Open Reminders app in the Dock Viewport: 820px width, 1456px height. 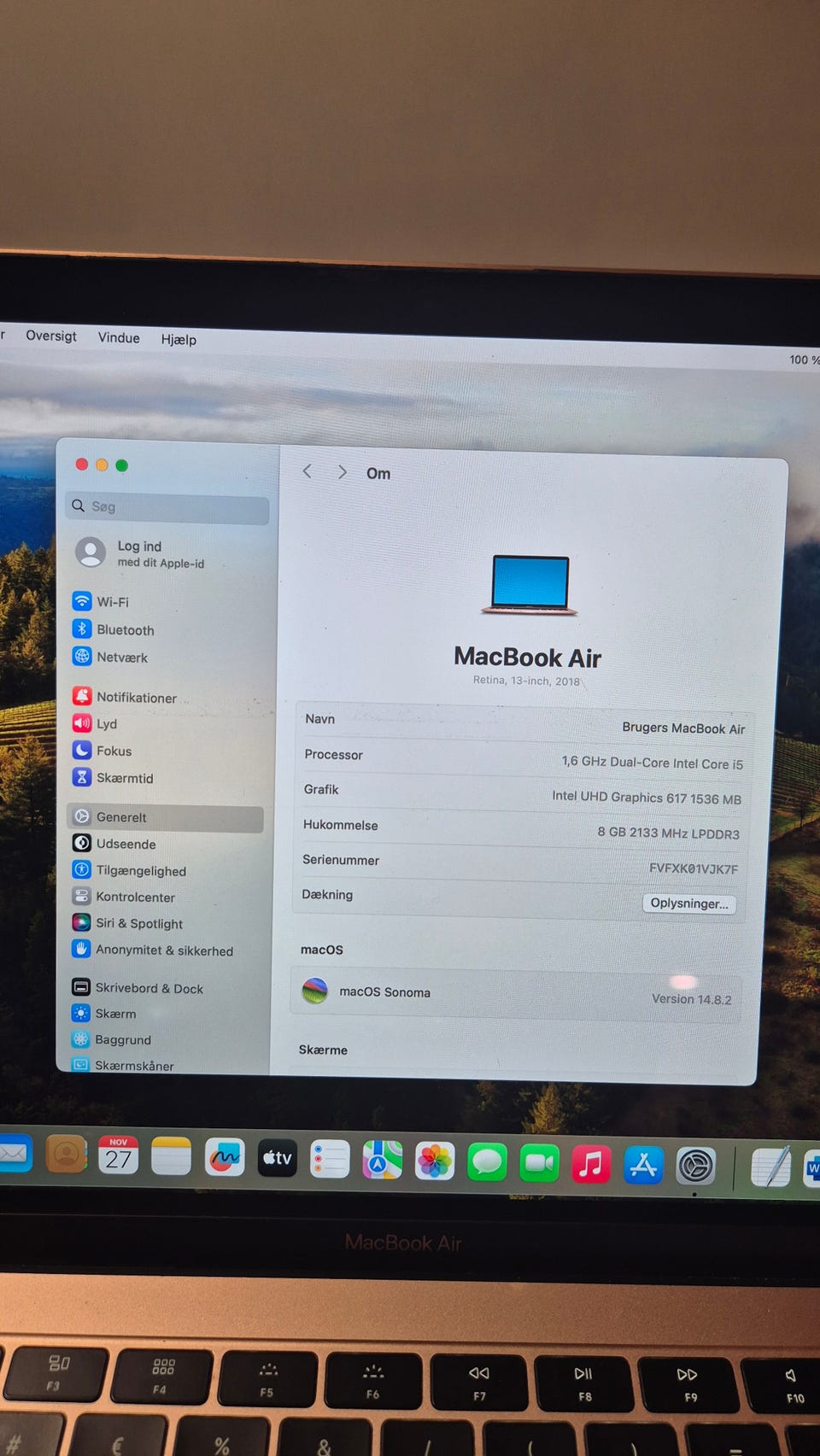tap(330, 1160)
